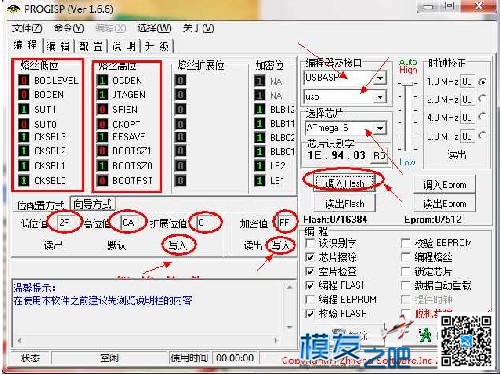Switch to the 配置 tab
The height and width of the screenshot is (375, 500).
click(x=91, y=46)
